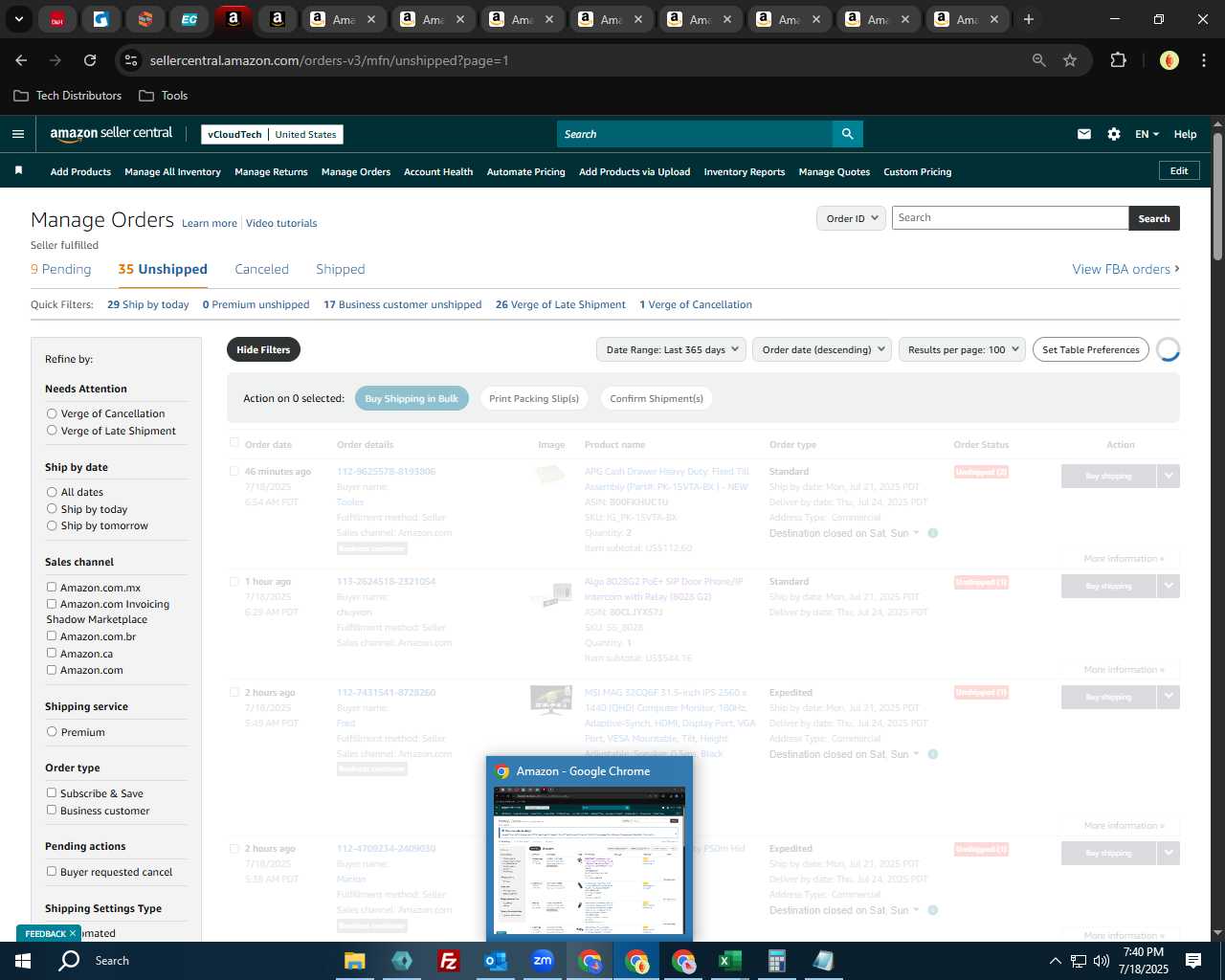Open the vCloudTech United States marketplace switcher
Screen dimensions: 1225x980
[x=272, y=134]
